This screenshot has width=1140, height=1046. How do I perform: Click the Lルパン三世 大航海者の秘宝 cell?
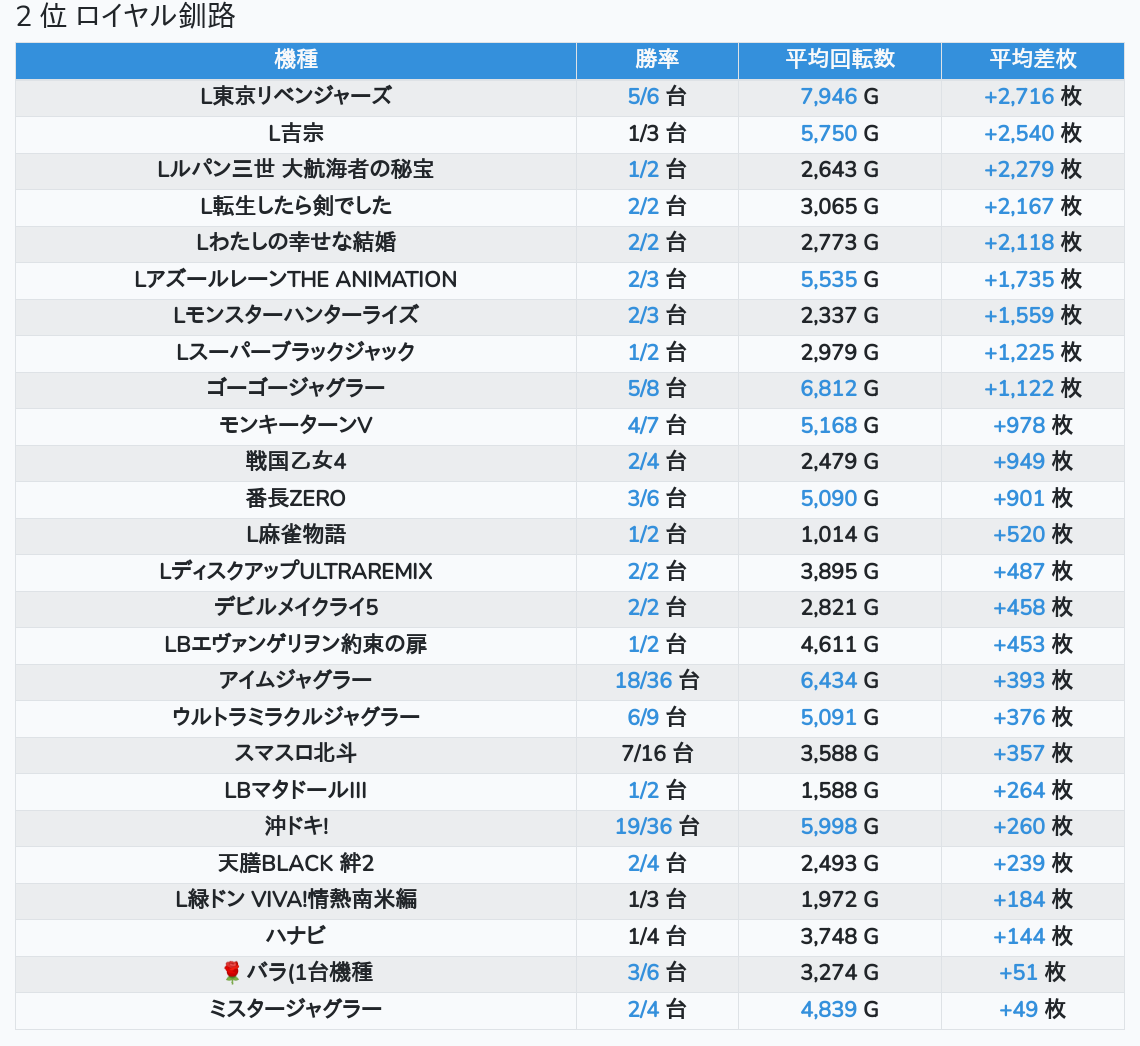(x=296, y=170)
